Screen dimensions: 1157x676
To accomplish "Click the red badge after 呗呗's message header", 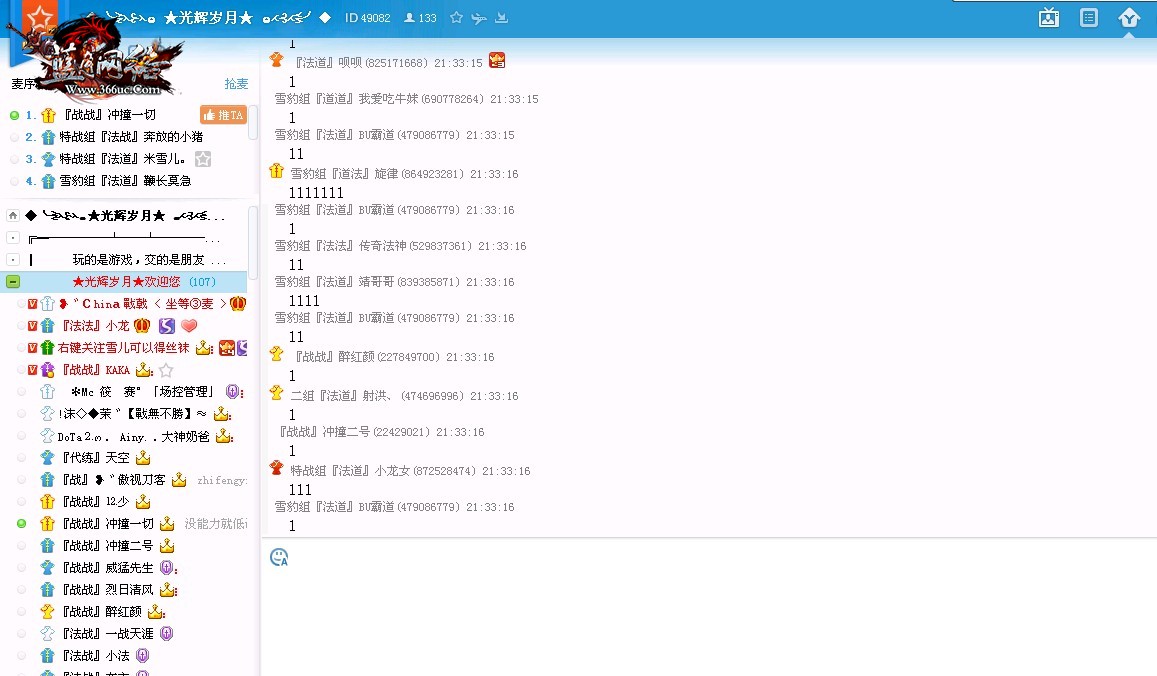I will [496, 61].
